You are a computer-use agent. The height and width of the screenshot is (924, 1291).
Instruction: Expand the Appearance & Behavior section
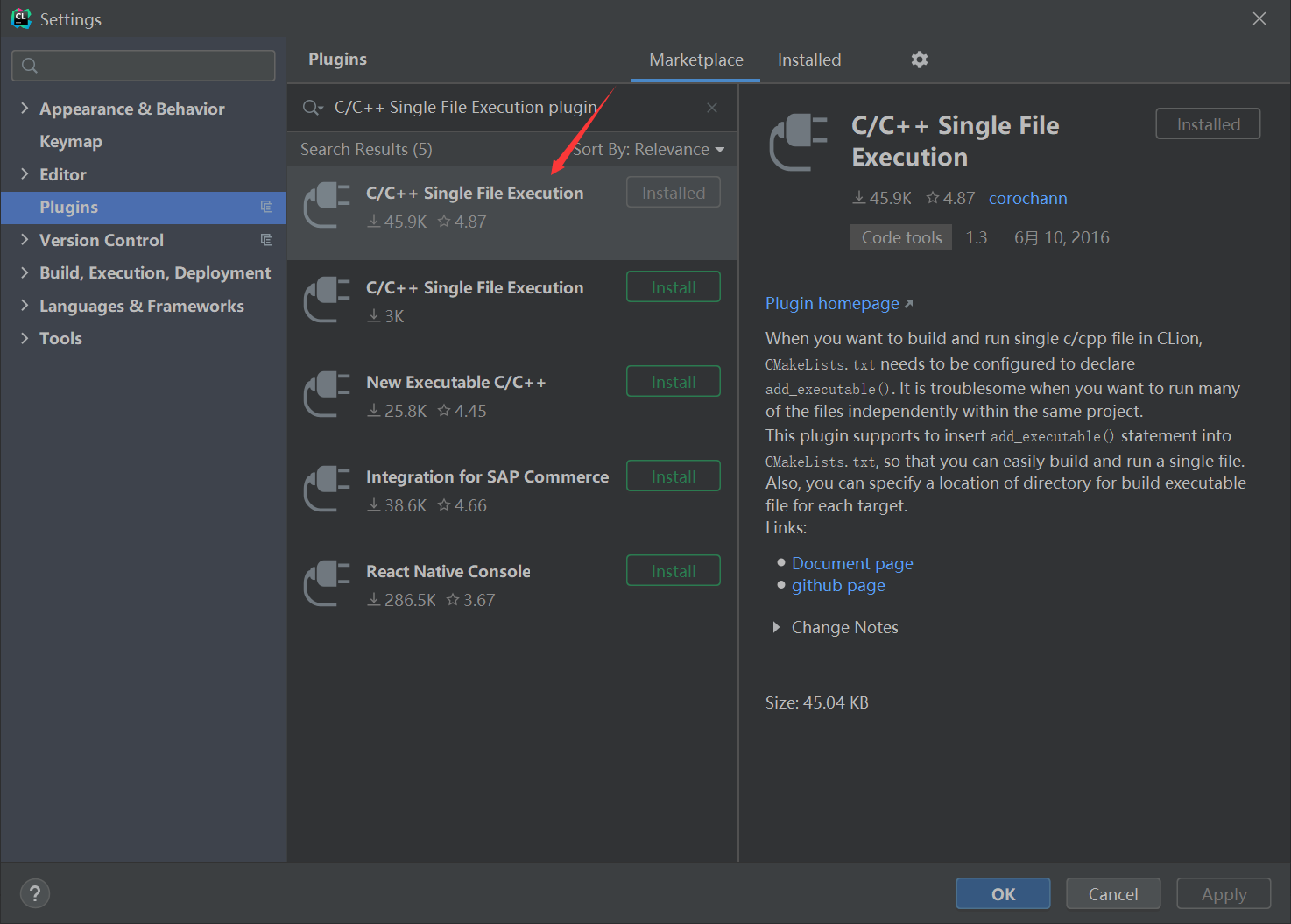(x=25, y=109)
